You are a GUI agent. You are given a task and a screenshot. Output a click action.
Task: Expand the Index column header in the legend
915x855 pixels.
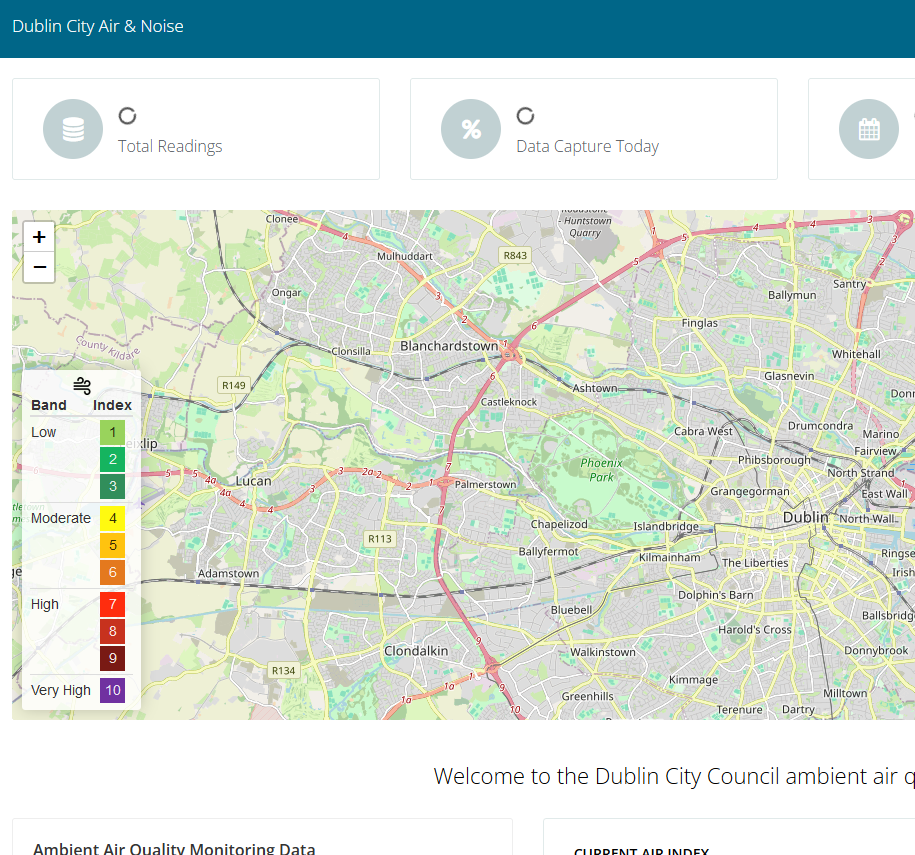click(x=112, y=405)
